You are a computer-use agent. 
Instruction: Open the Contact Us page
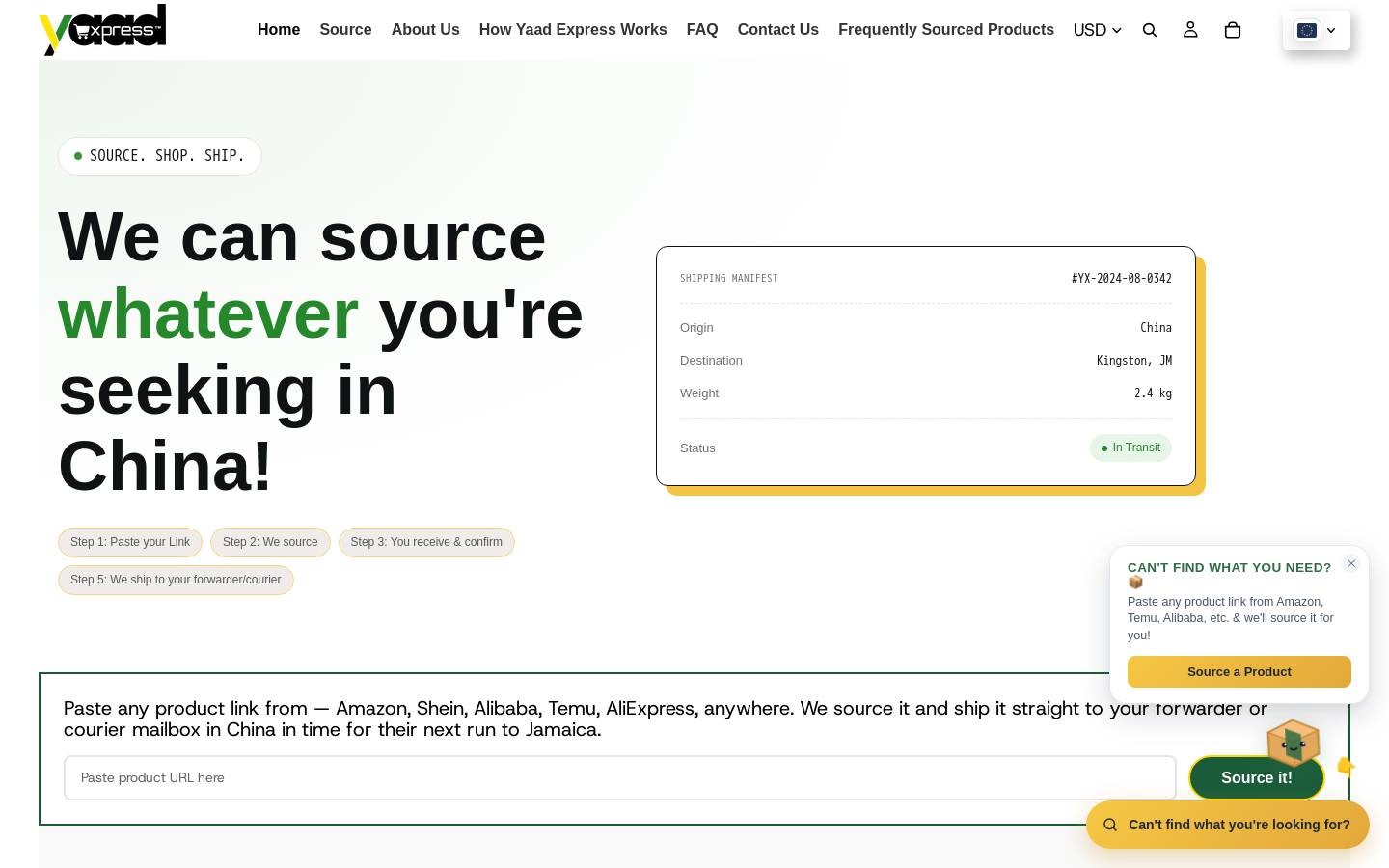coord(778,30)
